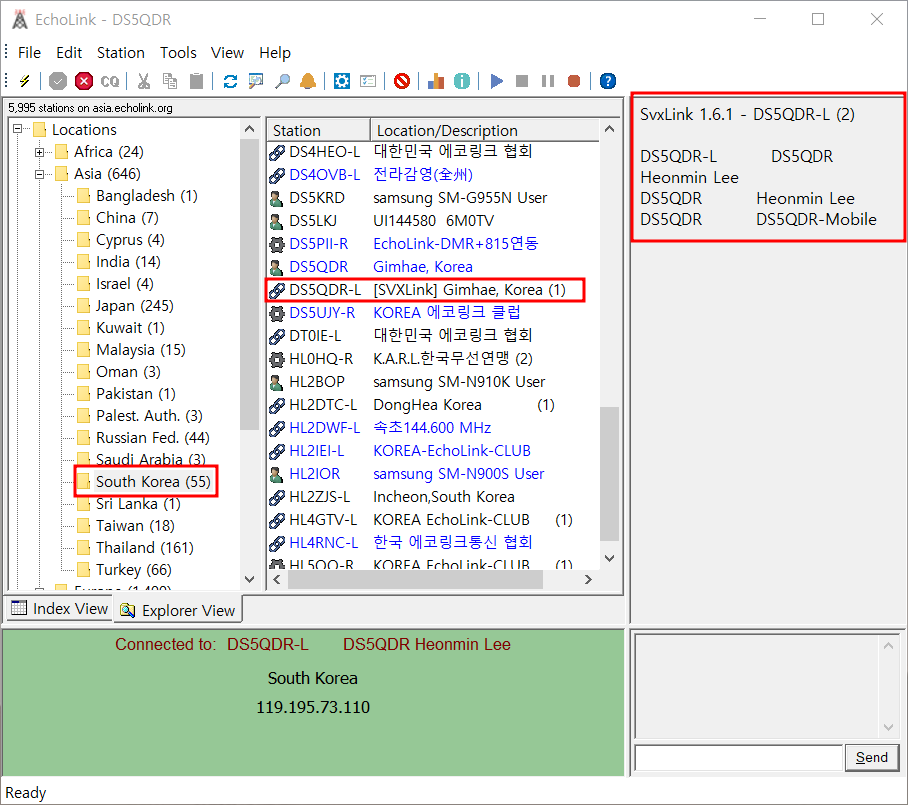Click the CQ toolbar button
This screenshot has height=805, width=908.
110,81
